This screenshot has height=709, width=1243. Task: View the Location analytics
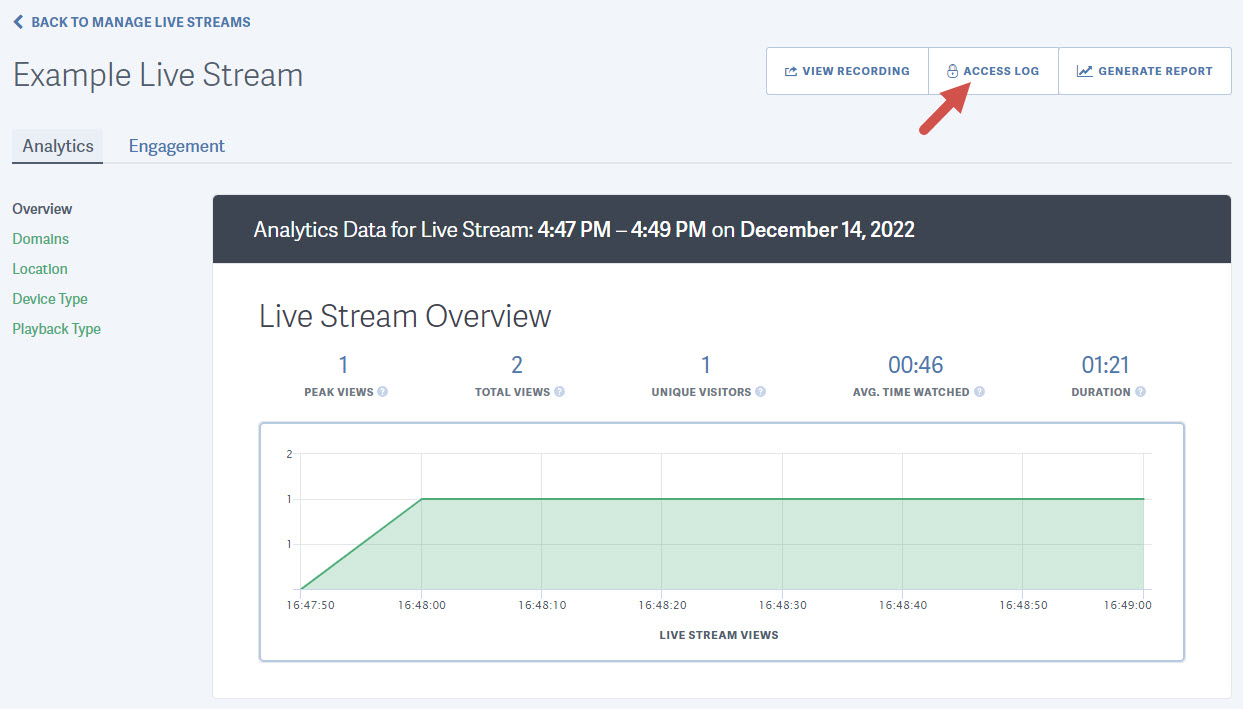[x=39, y=269]
